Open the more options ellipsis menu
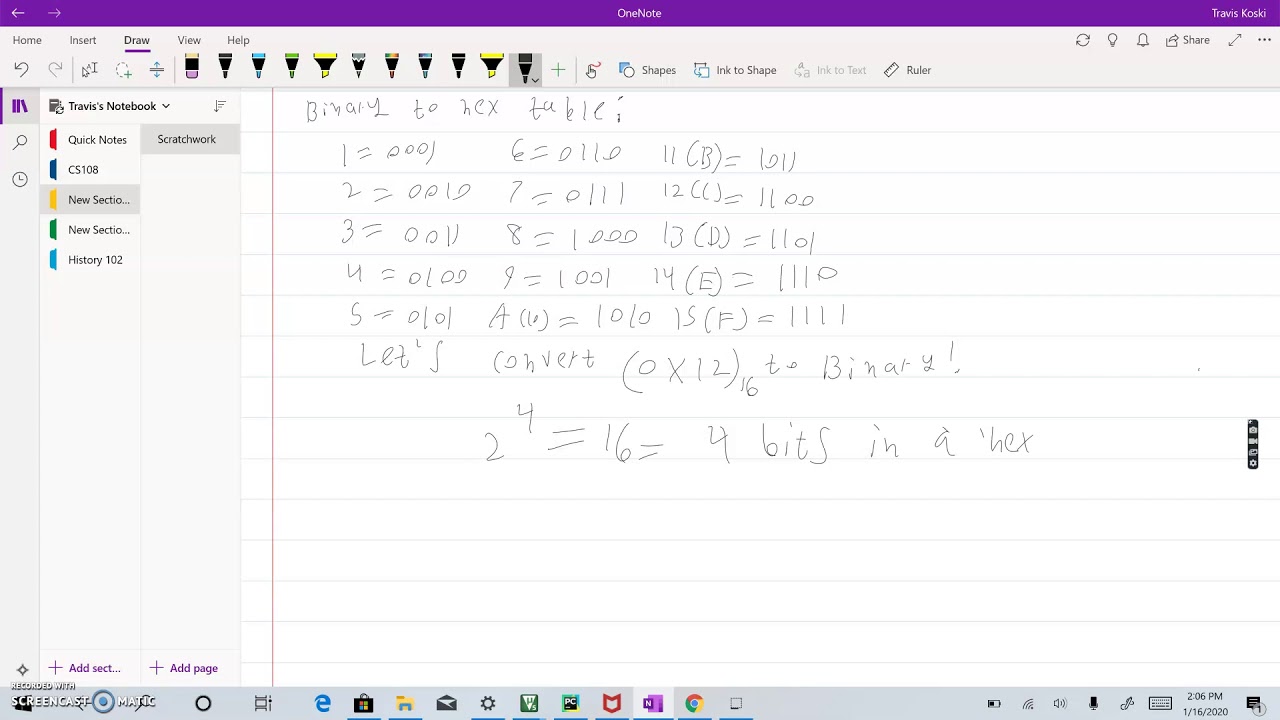The height and width of the screenshot is (720, 1280). click(x=1264, y=40)
